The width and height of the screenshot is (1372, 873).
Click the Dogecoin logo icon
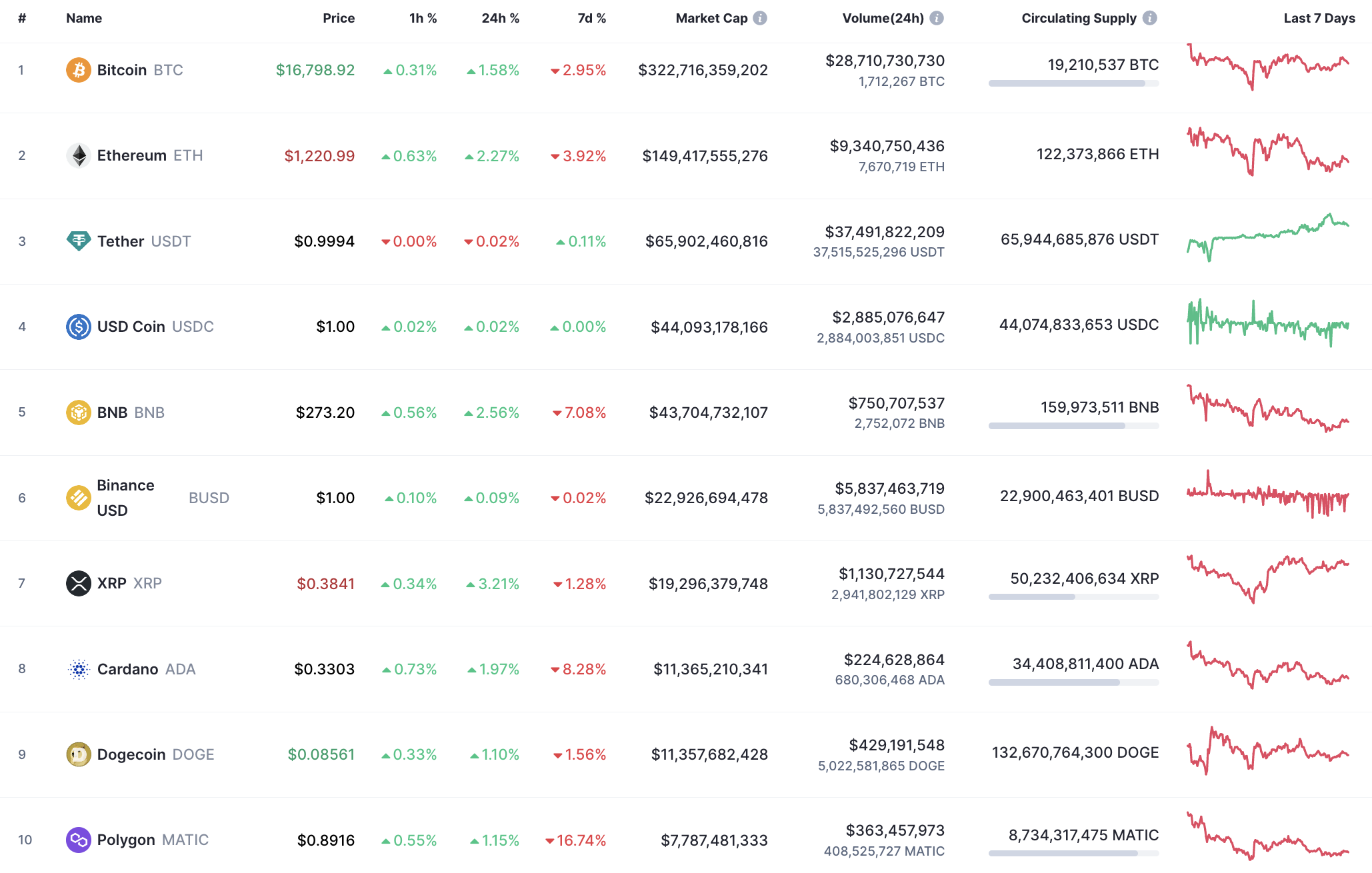pos(79,754)
